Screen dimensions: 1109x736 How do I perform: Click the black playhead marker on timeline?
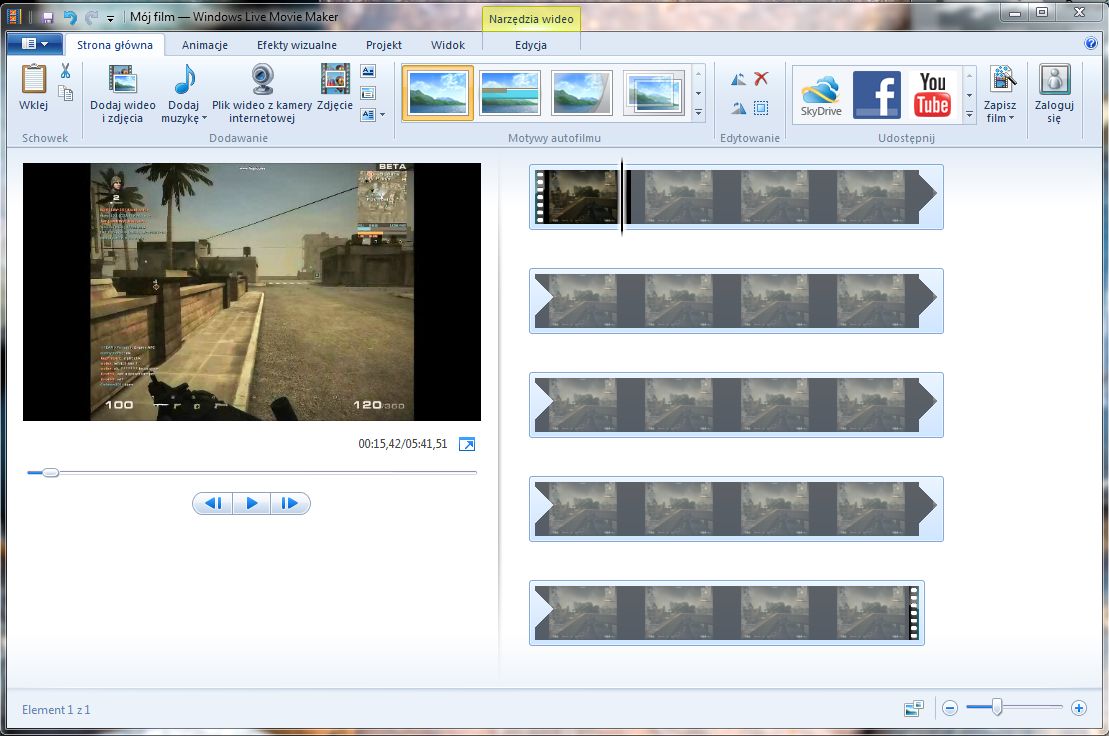pos(622,197)
